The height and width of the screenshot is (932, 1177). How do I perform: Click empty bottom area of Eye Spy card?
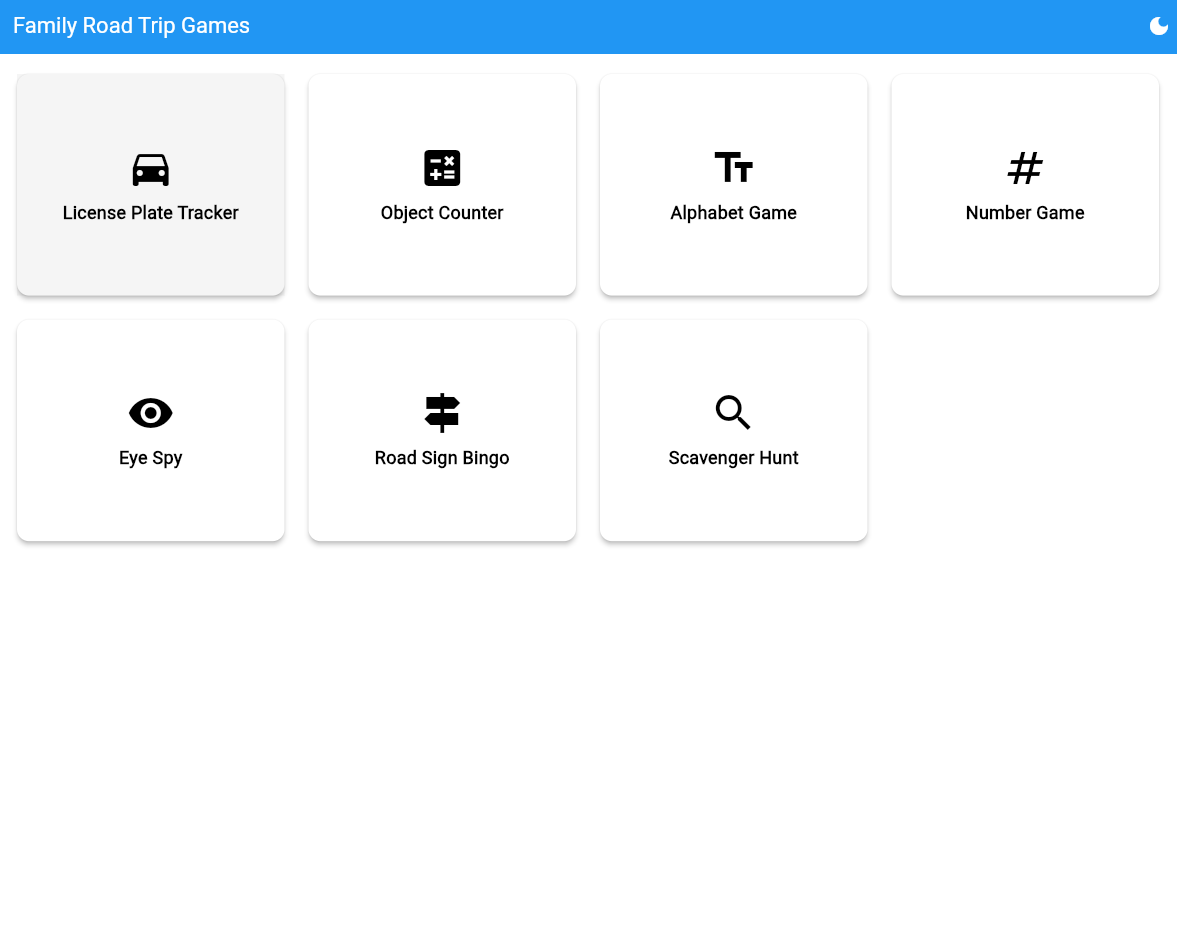(150, 510)
